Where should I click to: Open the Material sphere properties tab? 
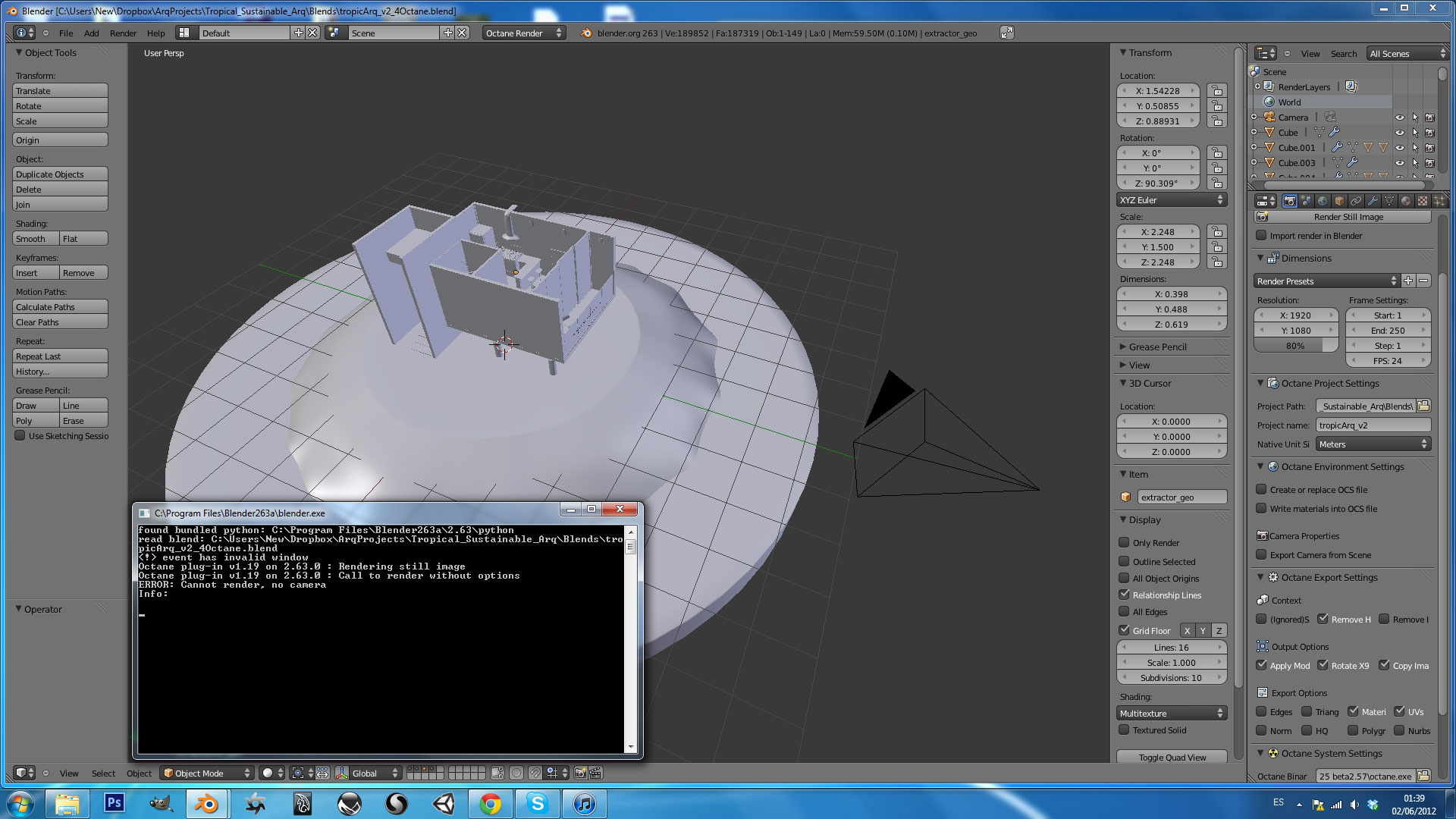tap(1406, 201)
